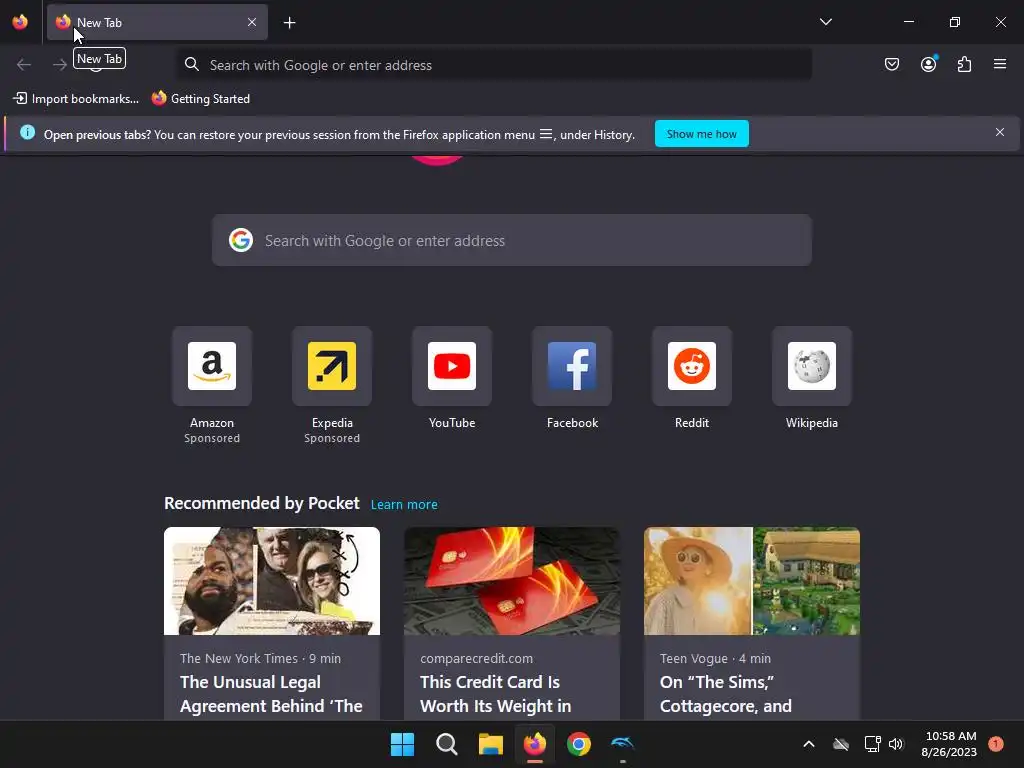This screenshot has height=768, width=1024.
Task: Click 'This Credit Card Is Worth' headline
Action: 496,694
